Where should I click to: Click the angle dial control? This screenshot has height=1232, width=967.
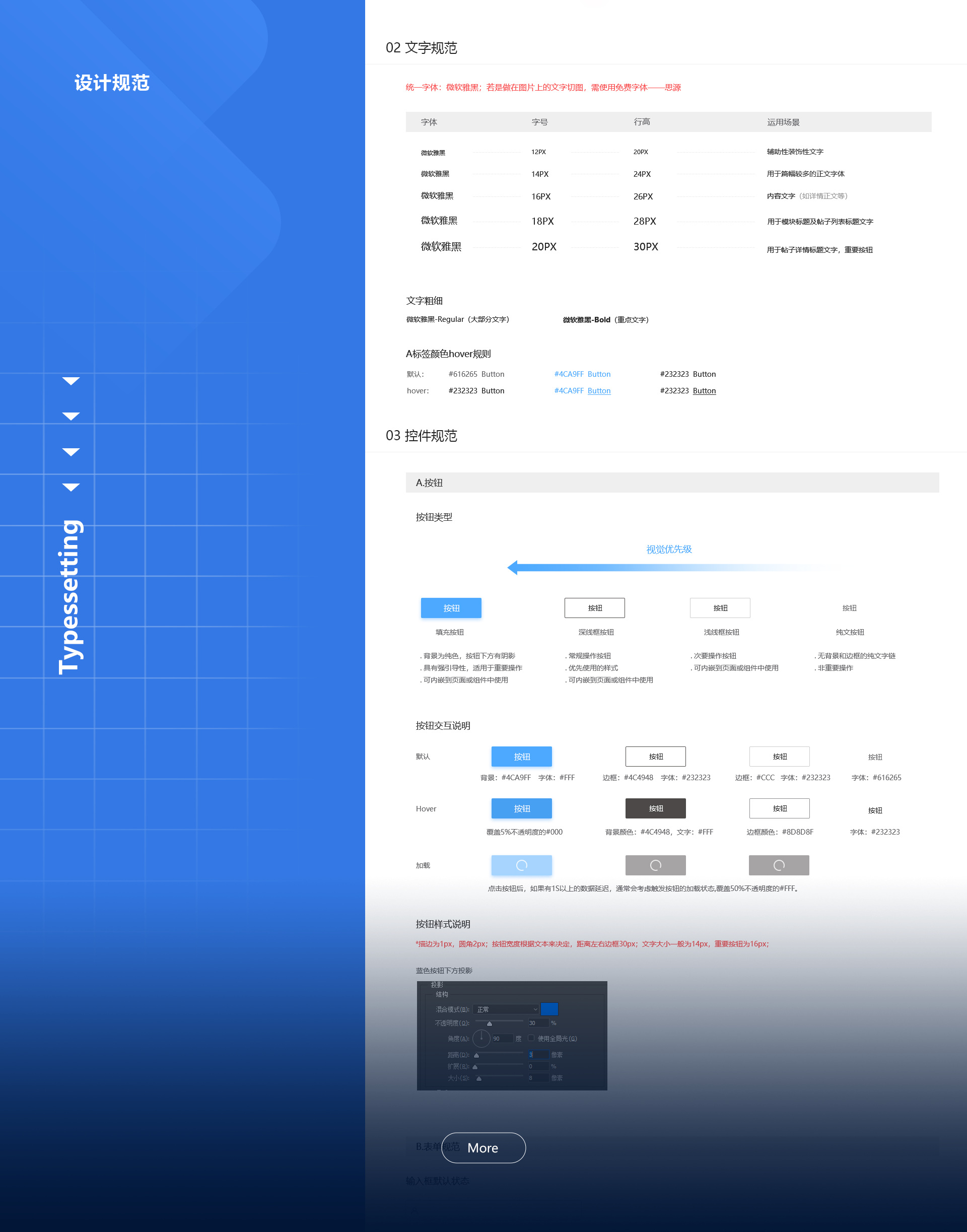[x=481, y=1039]
